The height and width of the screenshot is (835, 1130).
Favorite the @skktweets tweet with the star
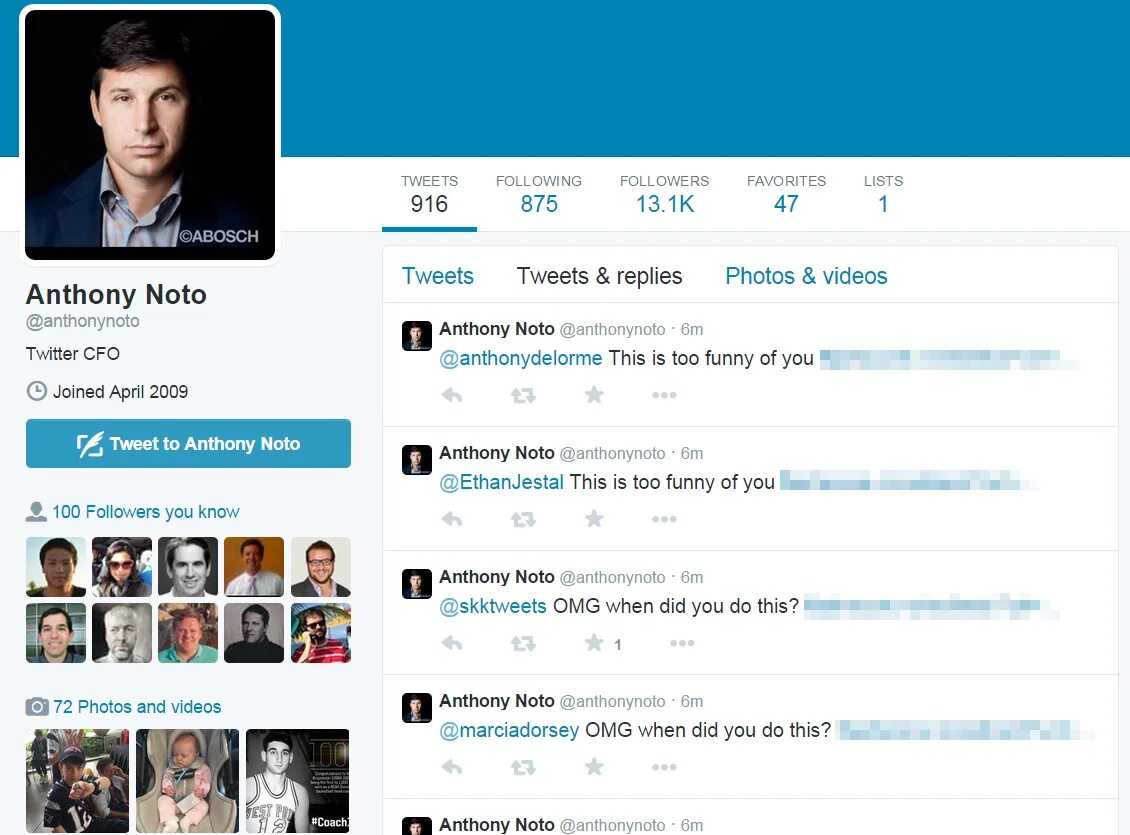(594, 642)
